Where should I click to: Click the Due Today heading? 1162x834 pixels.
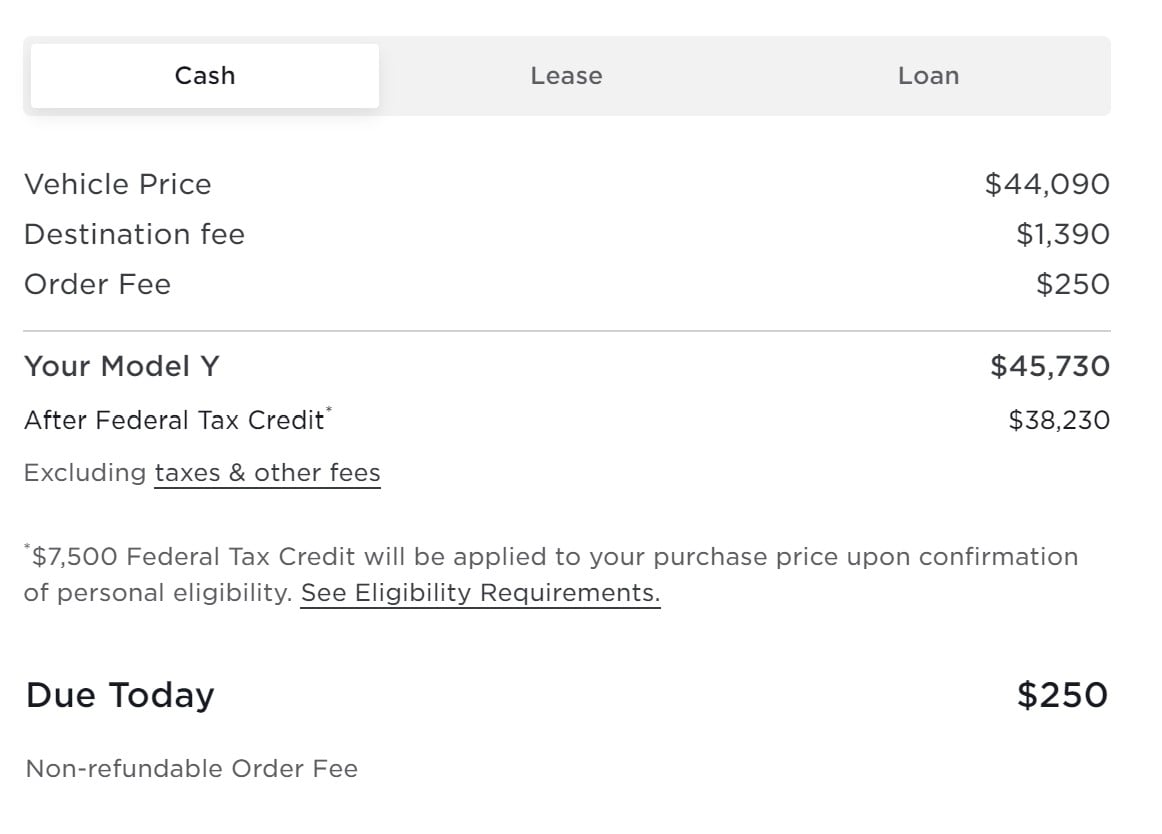click(x=119, y=695)
